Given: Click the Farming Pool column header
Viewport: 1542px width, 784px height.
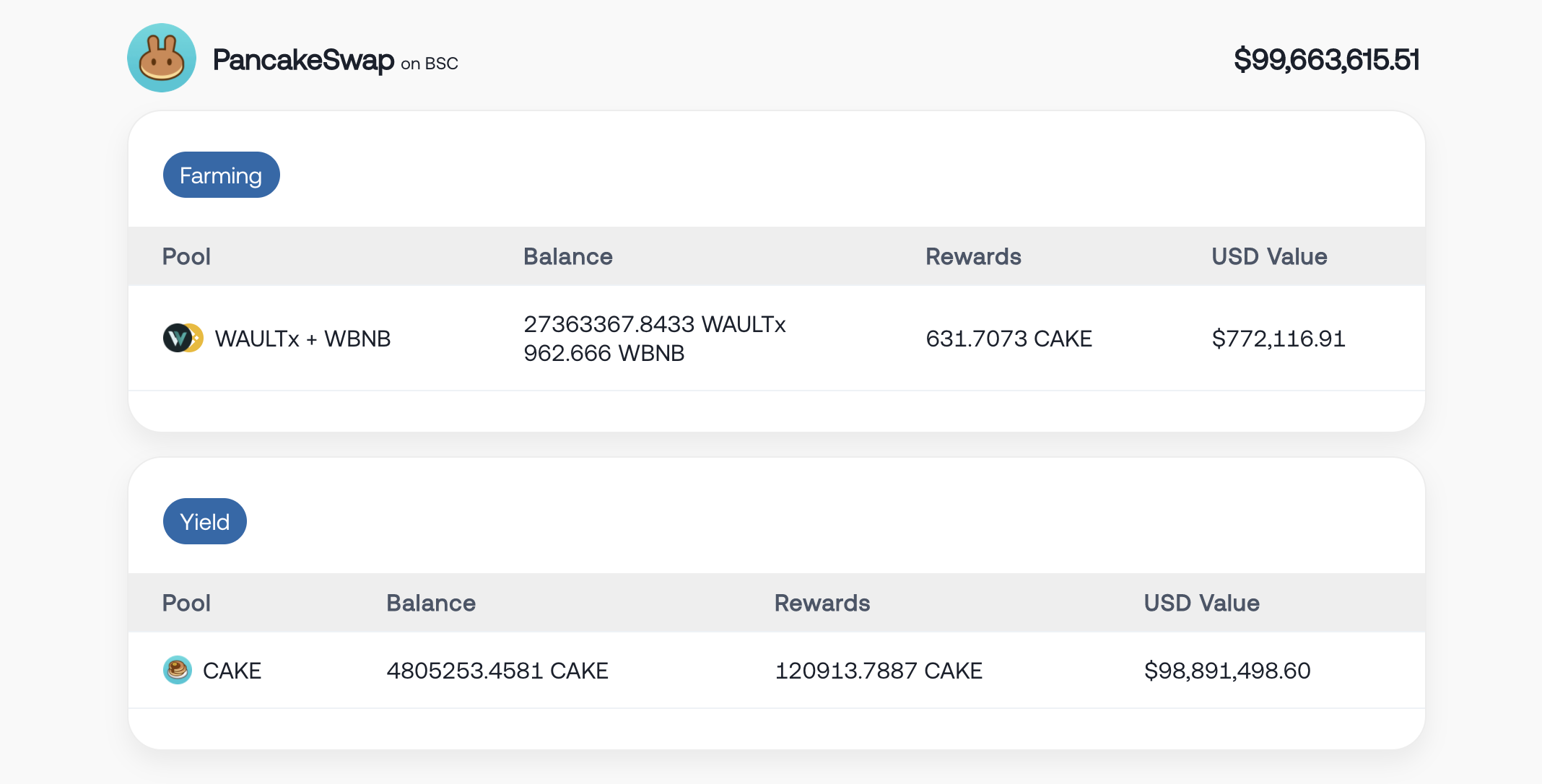Looking at the screenshot, I should pyautogui.click(x=186, y=256).
